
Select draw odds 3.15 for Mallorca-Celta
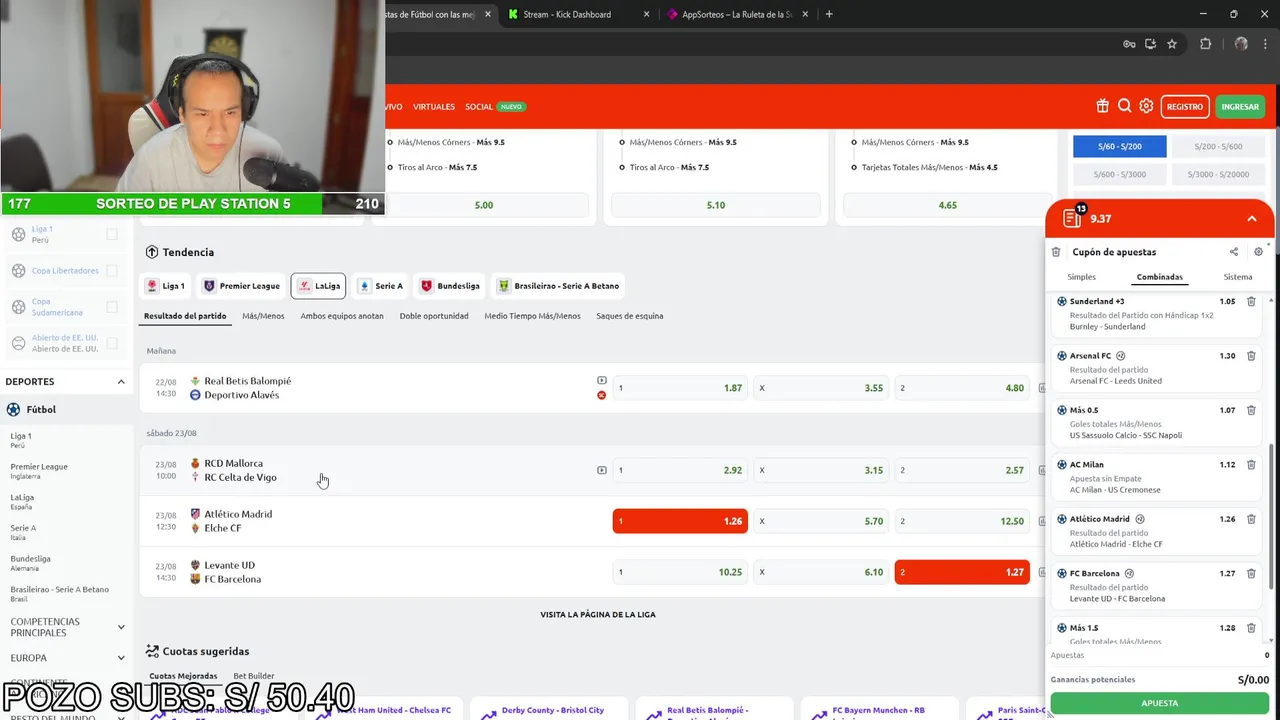click(822, 470)
